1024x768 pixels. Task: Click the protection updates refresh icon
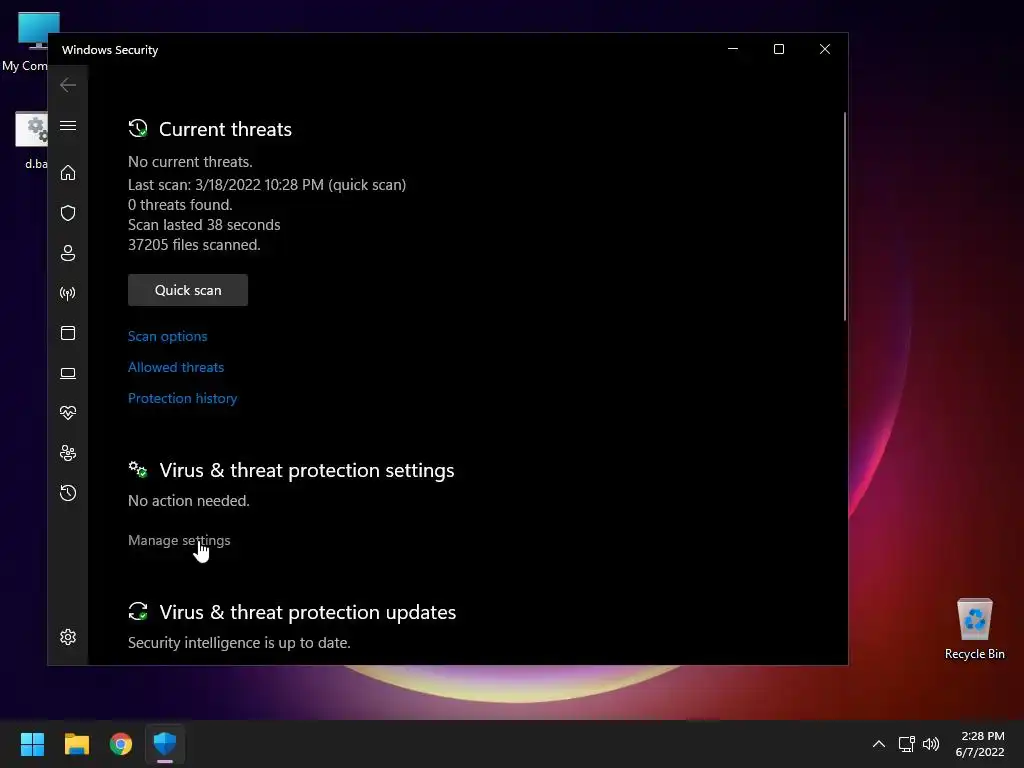[138, 611]
